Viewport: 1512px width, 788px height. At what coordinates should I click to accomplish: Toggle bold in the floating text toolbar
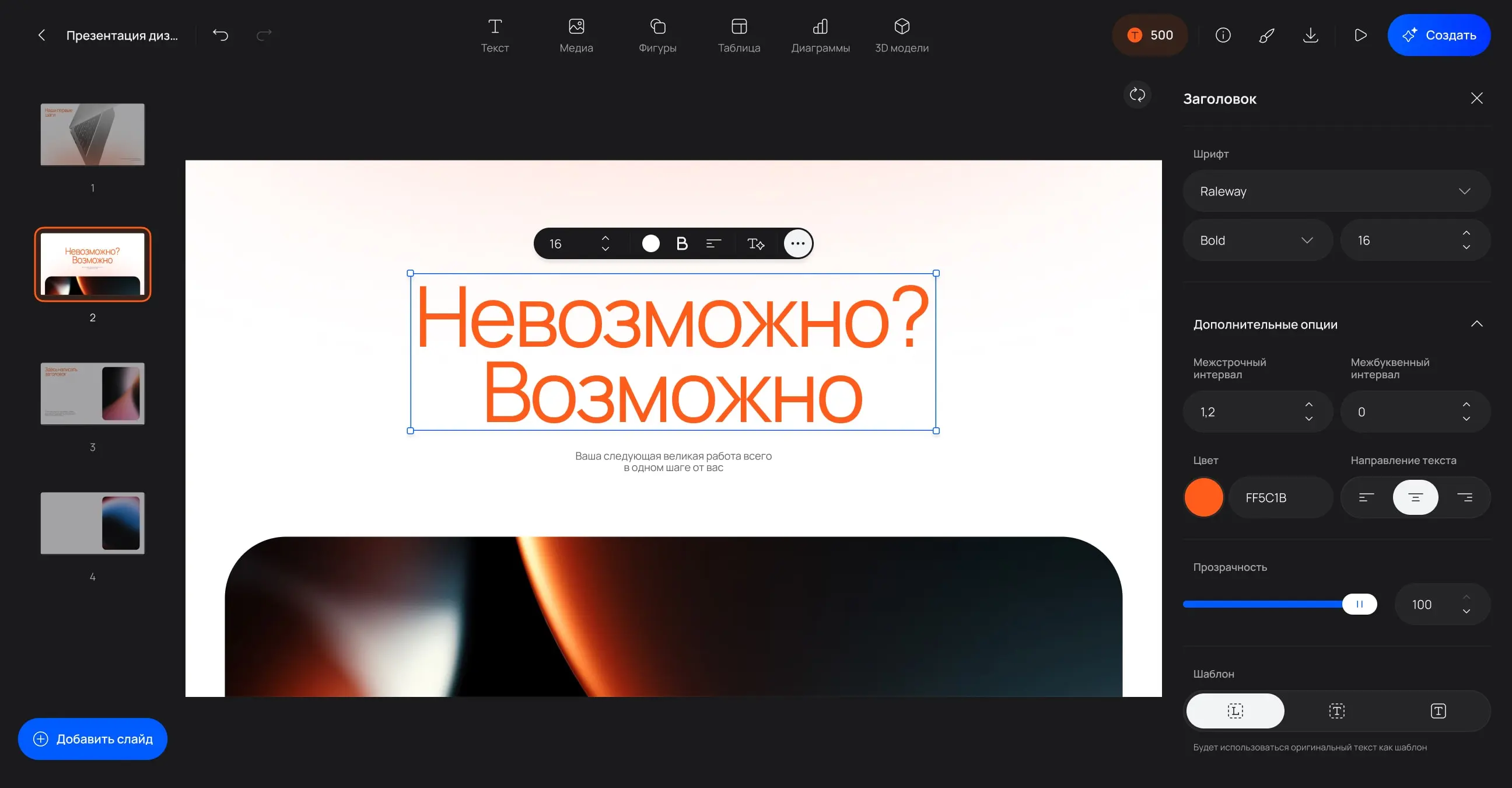pos(681,243)
